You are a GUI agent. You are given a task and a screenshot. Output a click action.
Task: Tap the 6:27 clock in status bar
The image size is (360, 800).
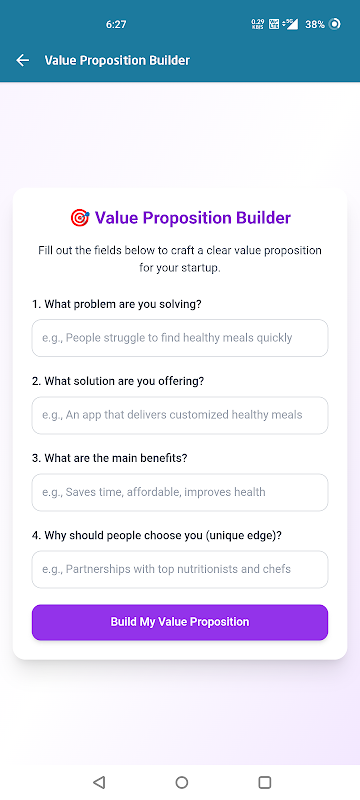pos(116,24)
